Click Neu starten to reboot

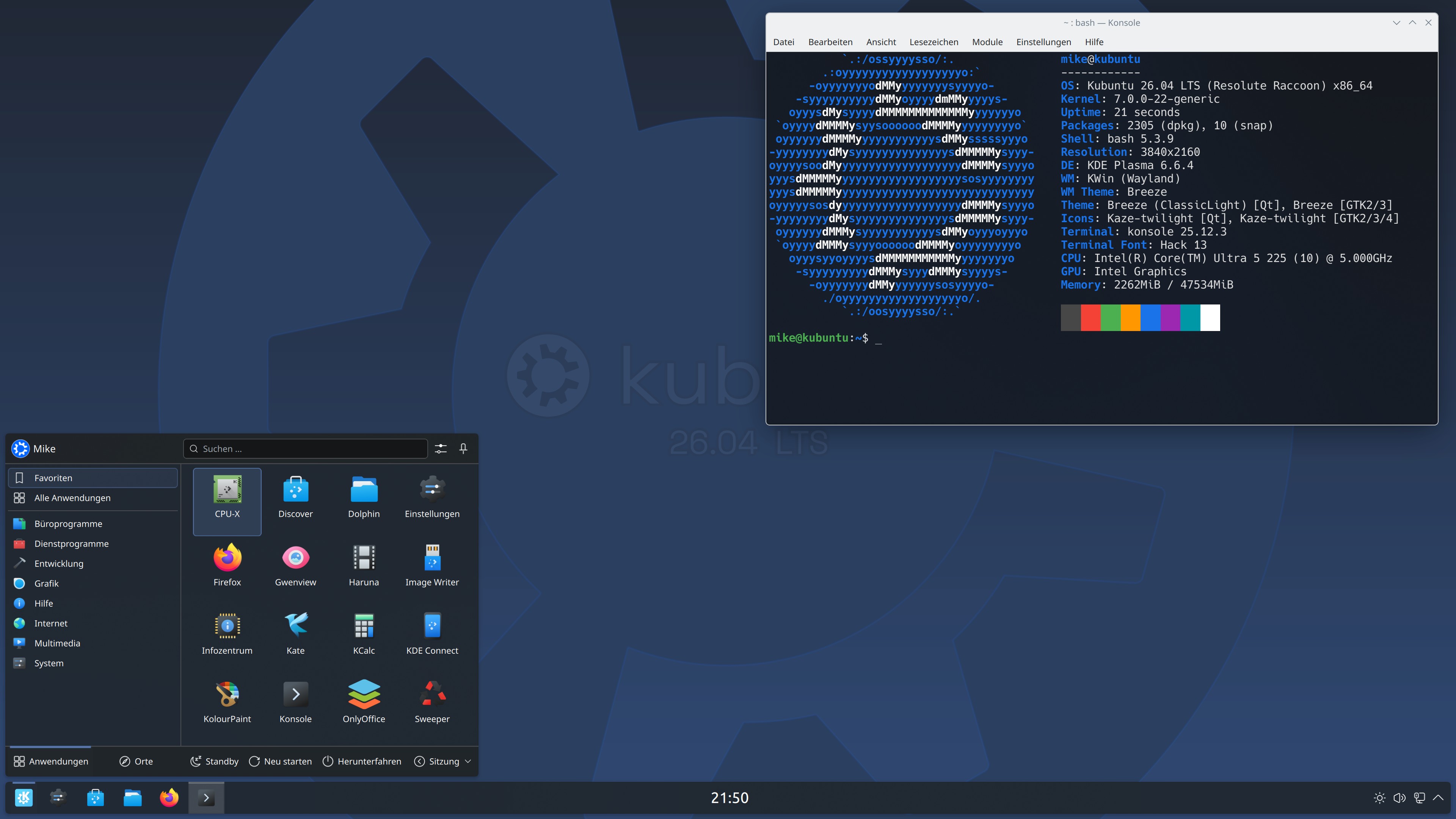click(280, 761)
